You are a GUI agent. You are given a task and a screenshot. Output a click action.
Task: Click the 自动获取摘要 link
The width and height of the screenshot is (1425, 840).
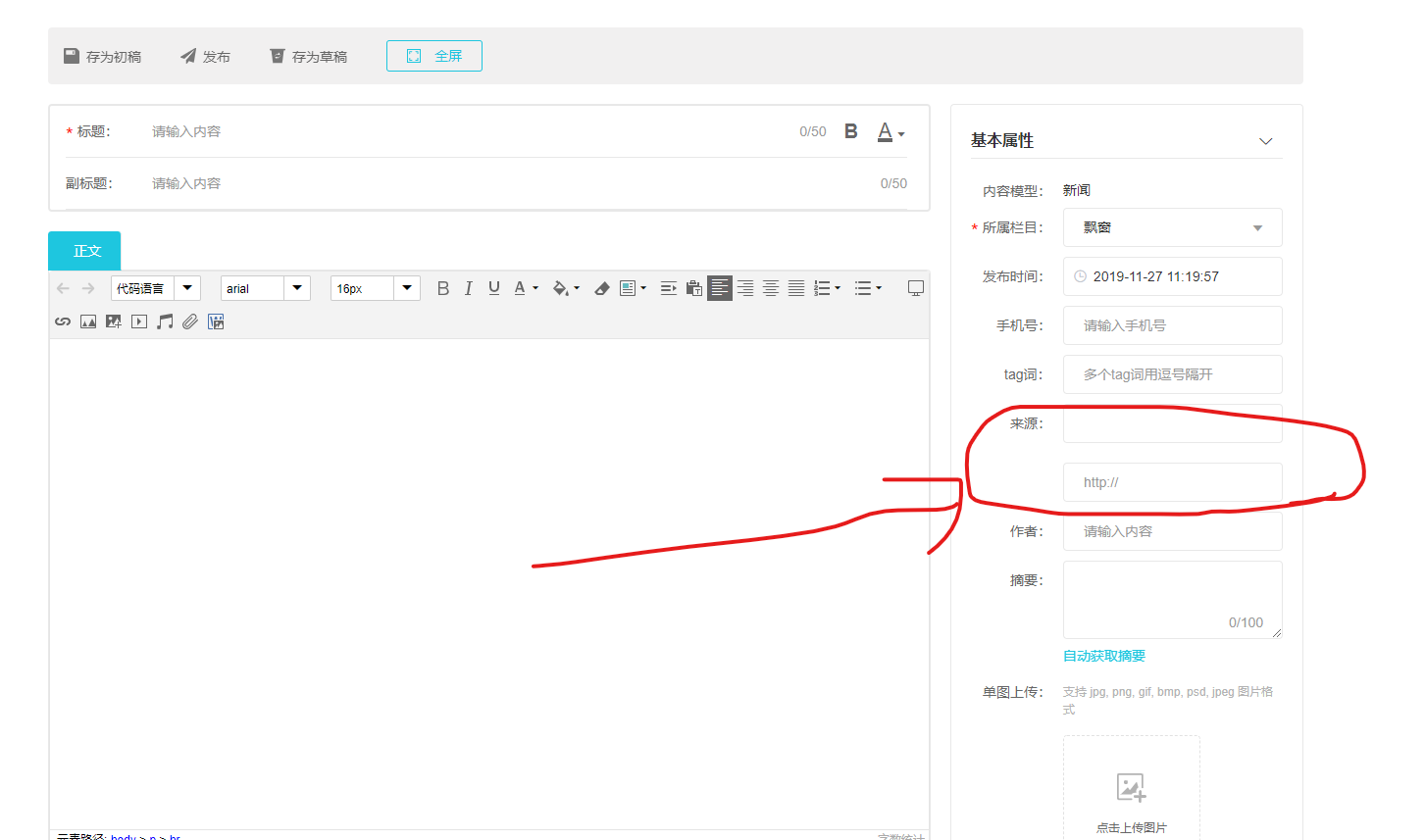click(1104, 656)
